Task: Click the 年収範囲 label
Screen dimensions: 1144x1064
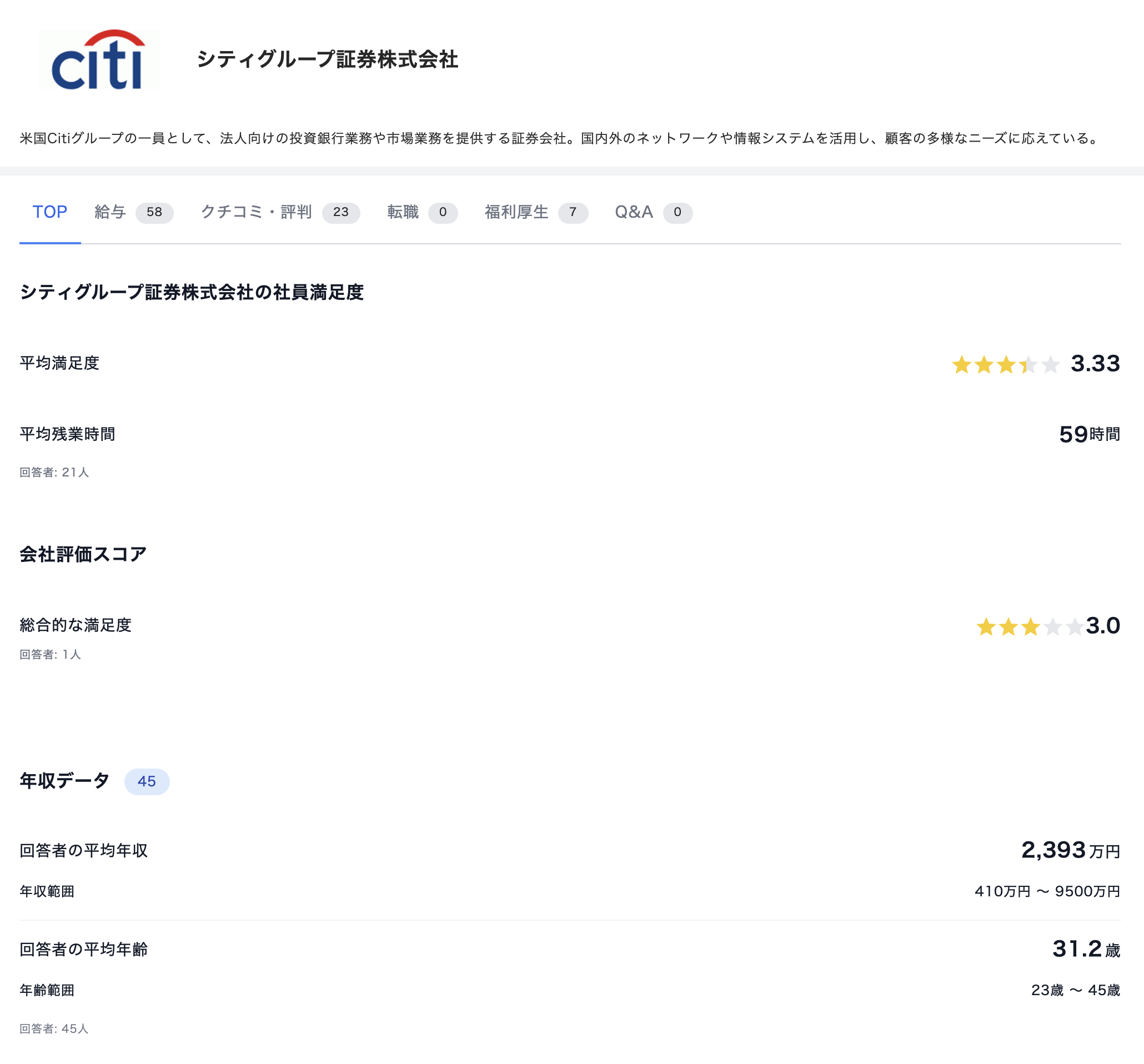Action: pyautogui.click(x=47, y=892)
